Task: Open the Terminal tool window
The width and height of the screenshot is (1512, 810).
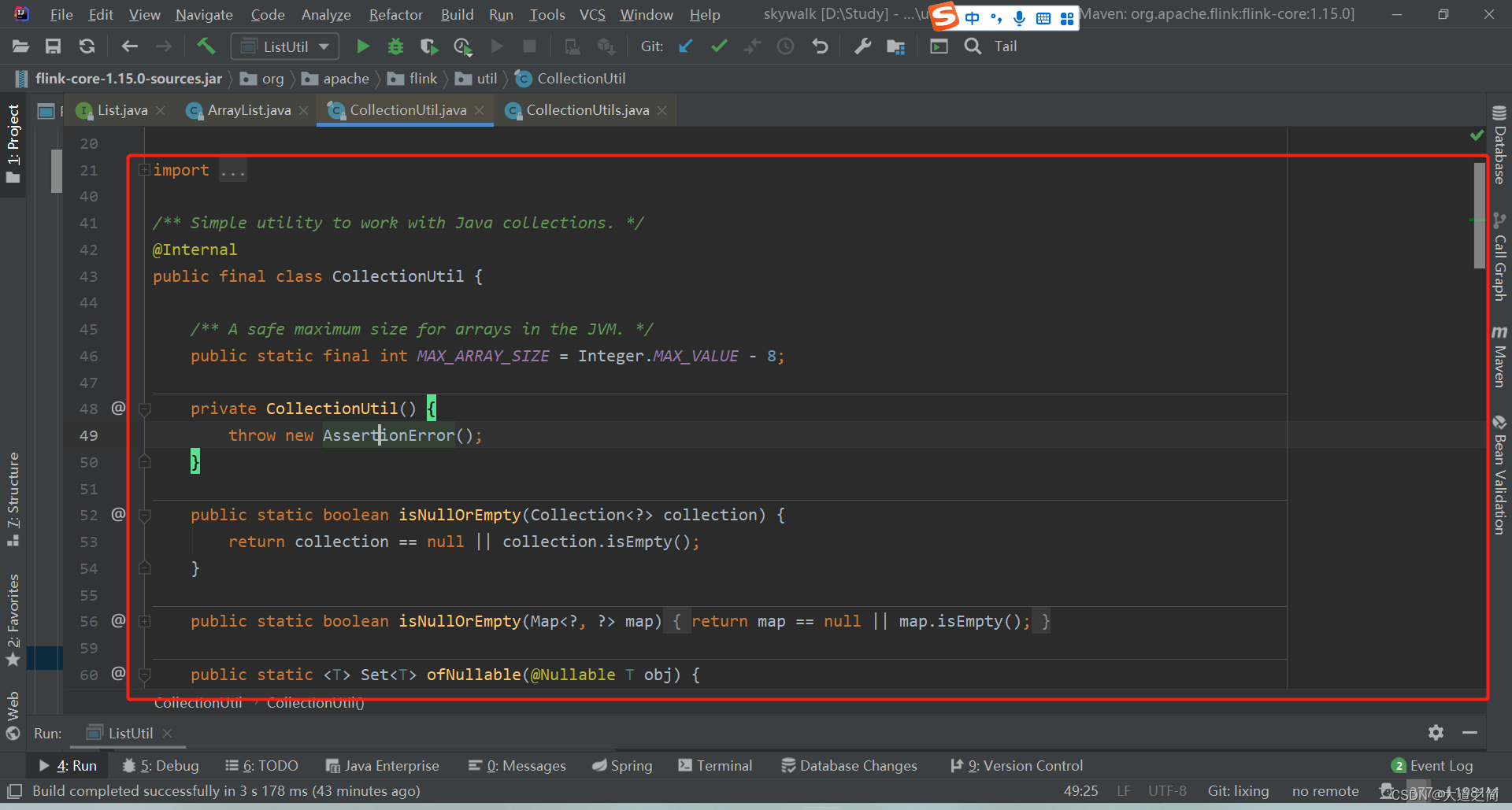Action: (x=715, y=765)
